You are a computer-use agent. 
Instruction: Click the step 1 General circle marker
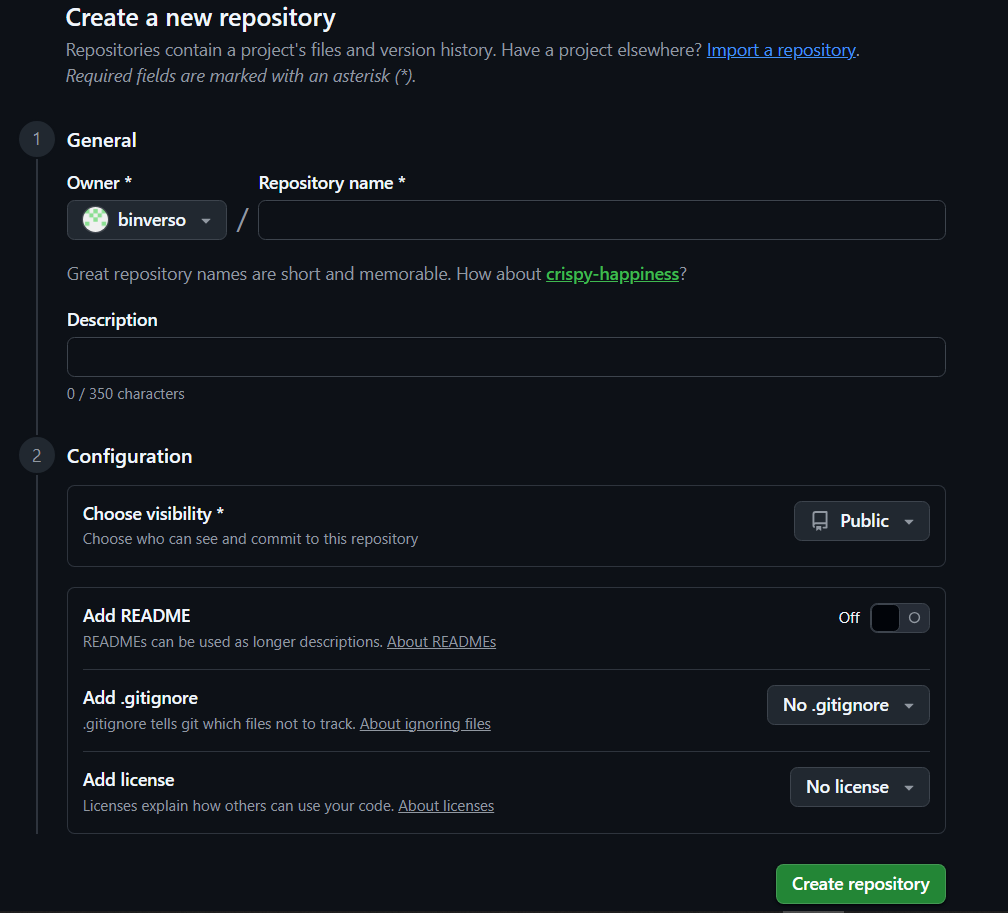(37, 140)
